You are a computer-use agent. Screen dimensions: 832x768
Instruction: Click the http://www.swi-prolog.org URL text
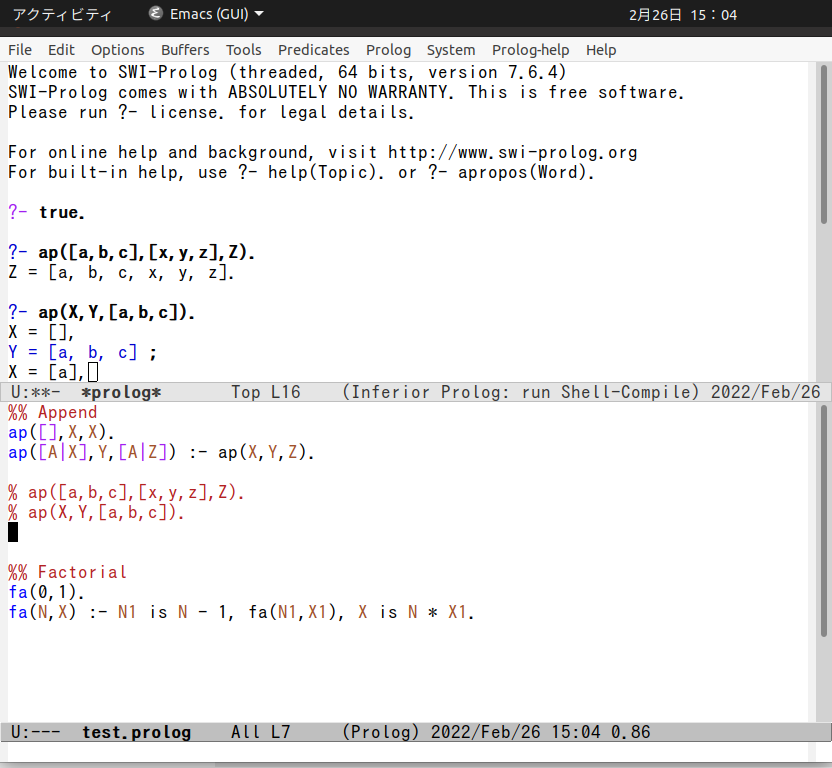[513, 152]
